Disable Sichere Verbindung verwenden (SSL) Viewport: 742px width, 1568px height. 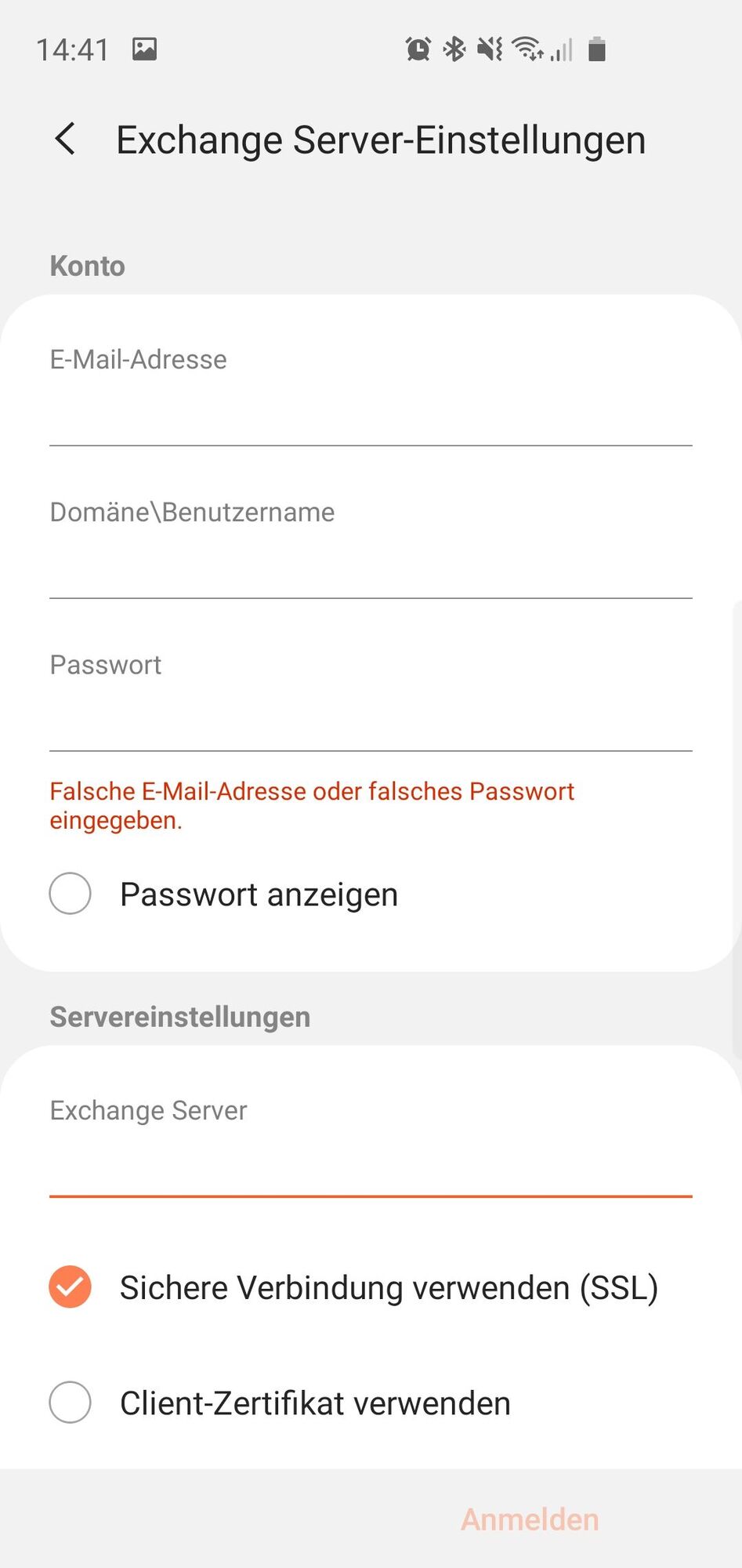pos(71,1287)
